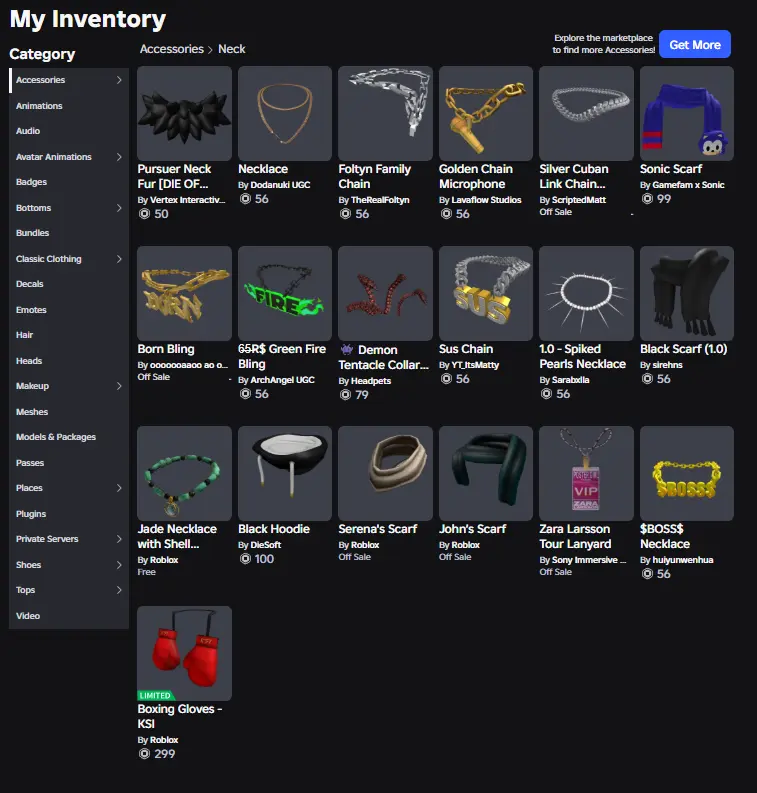Open the $BOSS$ Necklace item image
This screenshot has height=793, width=757.
pos(686,473)
